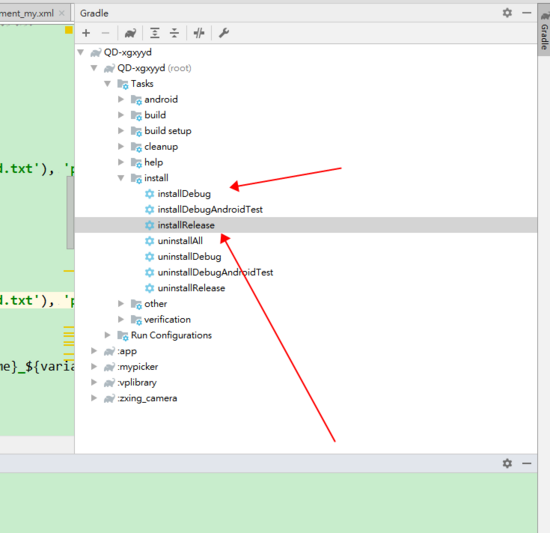This screenshot has height=533, width=550.
Task: Expand the :zxing_camera module
Action: pyautogui.click(x=94, y=398)
